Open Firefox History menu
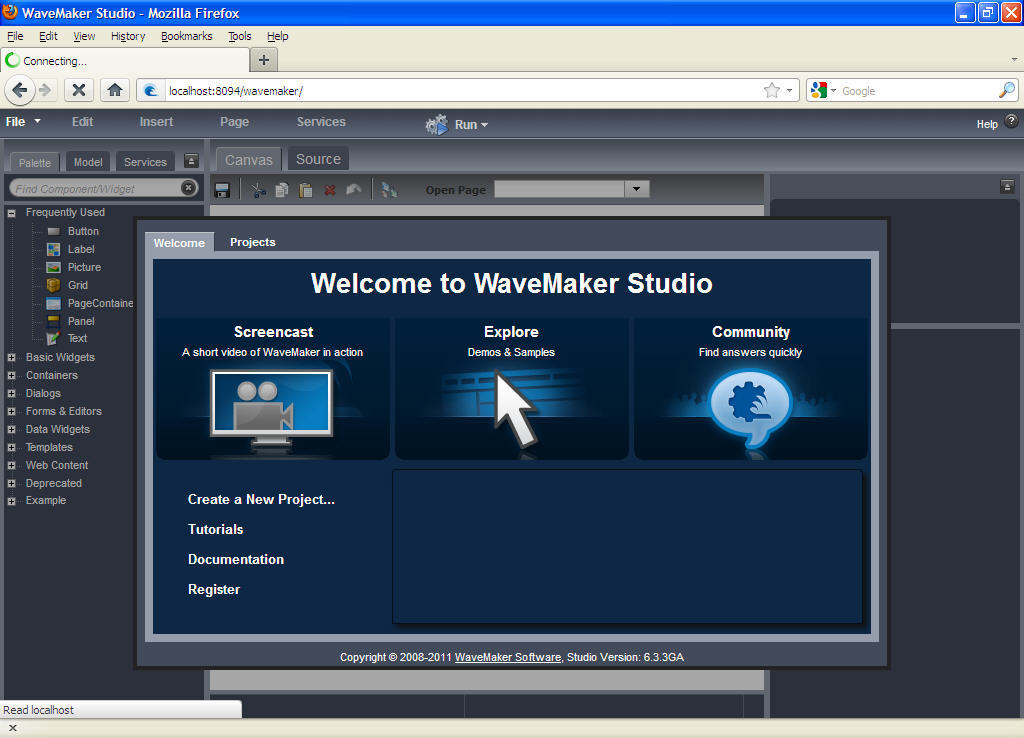The width and height of the screenshot is (1024, 738). 127,36
